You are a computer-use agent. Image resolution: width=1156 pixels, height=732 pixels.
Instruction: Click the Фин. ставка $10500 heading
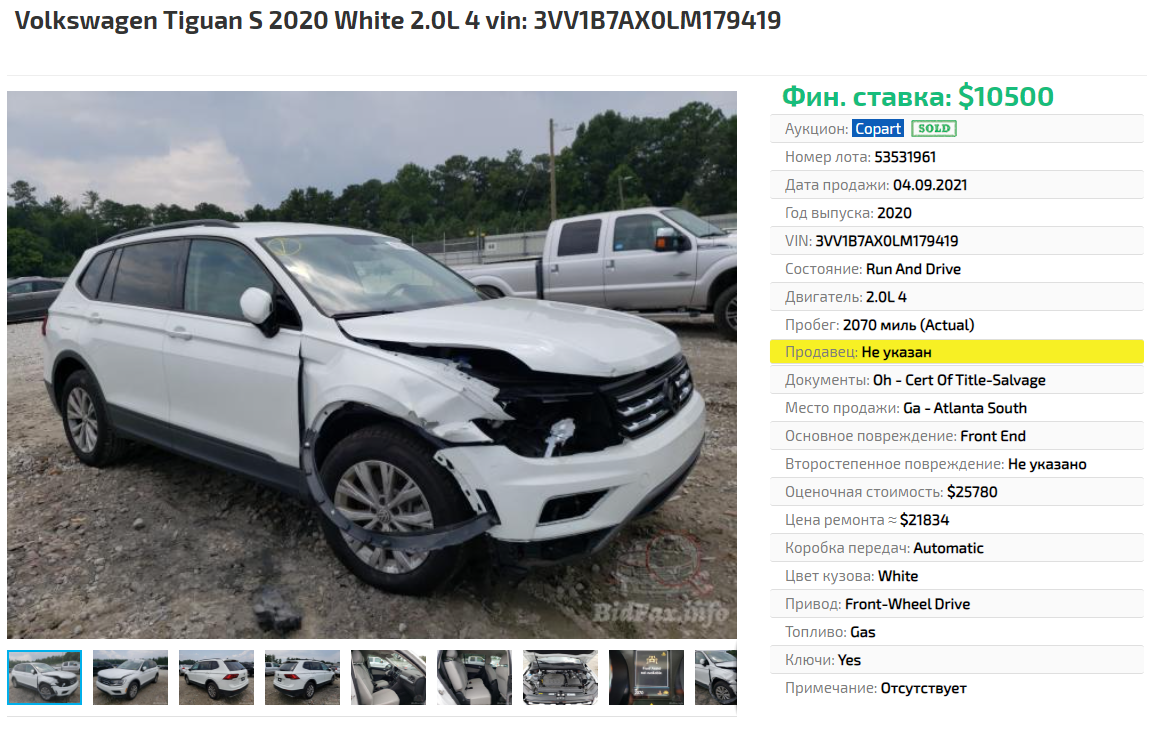[917, 97]
